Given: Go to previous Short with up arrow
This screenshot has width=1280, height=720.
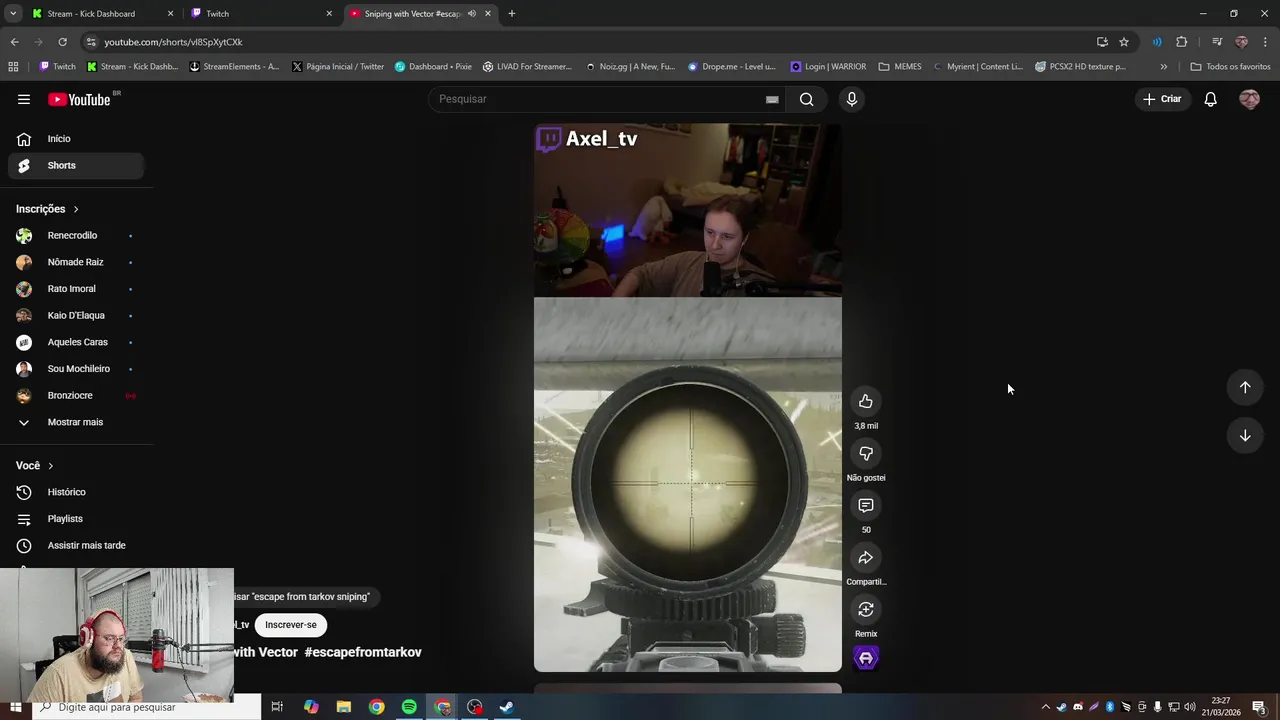Looking at the screenshot, I should (x=1245, y=387).
